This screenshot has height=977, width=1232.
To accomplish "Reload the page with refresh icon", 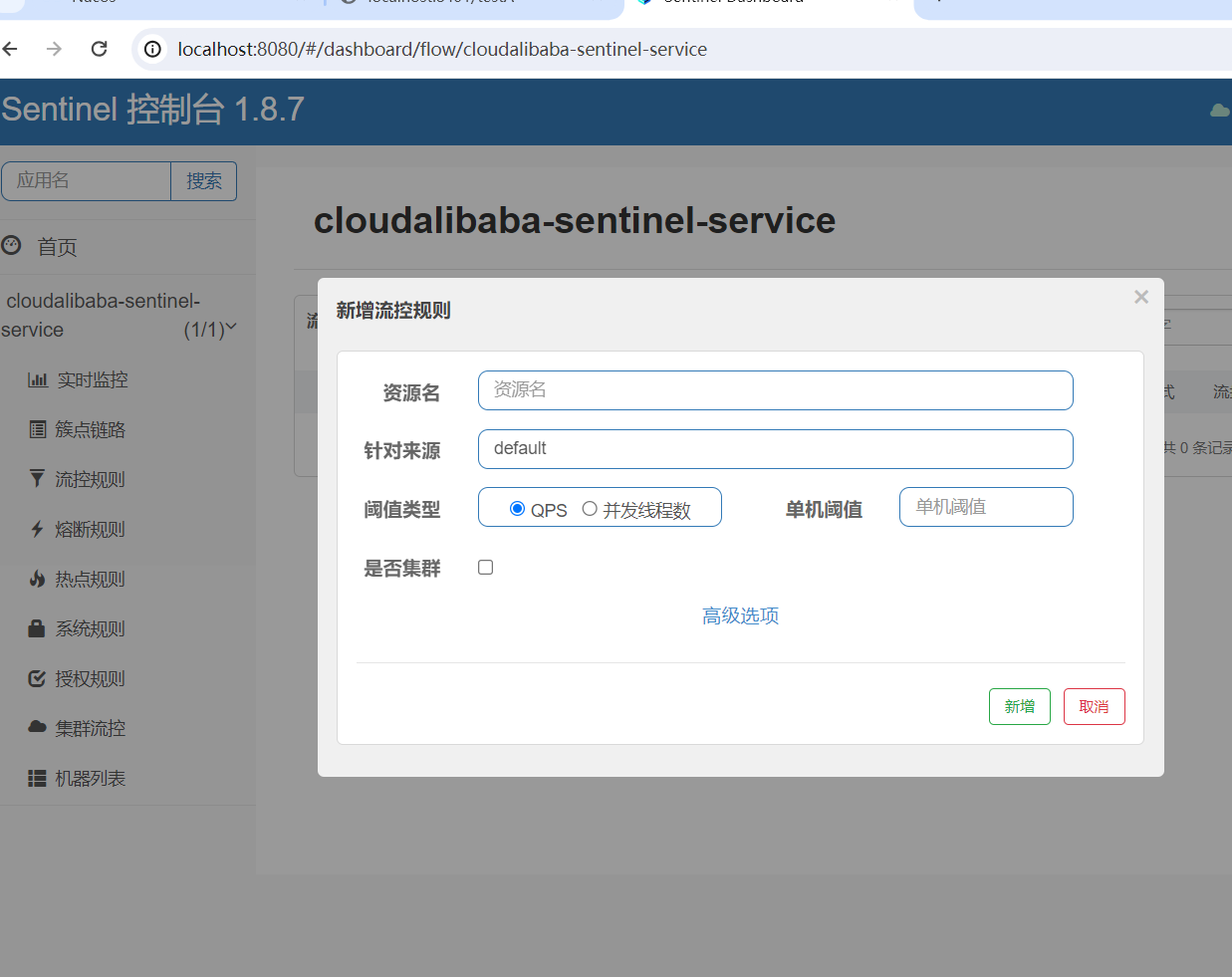I will (x=99, y=49).
